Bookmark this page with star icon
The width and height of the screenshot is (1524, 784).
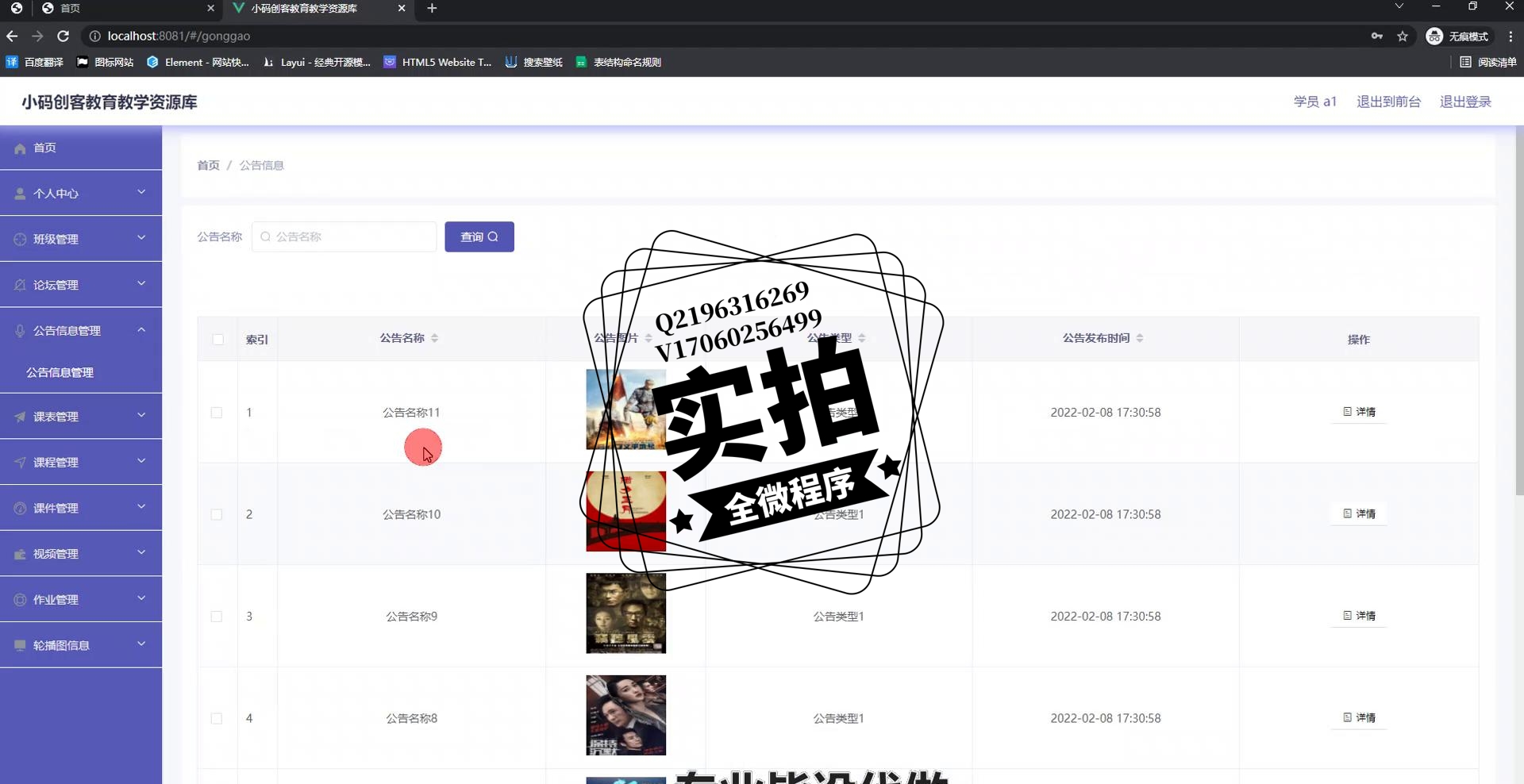click(1403, 37)
